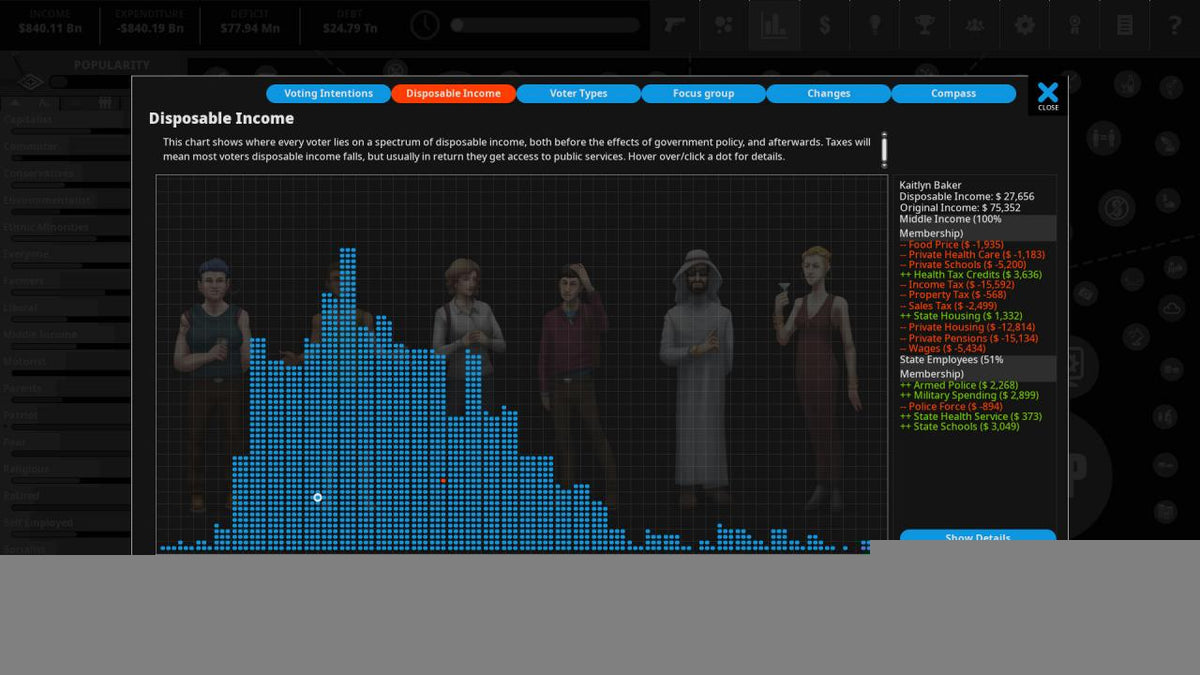Click the term progress bar in top bar

click(545, 26)
